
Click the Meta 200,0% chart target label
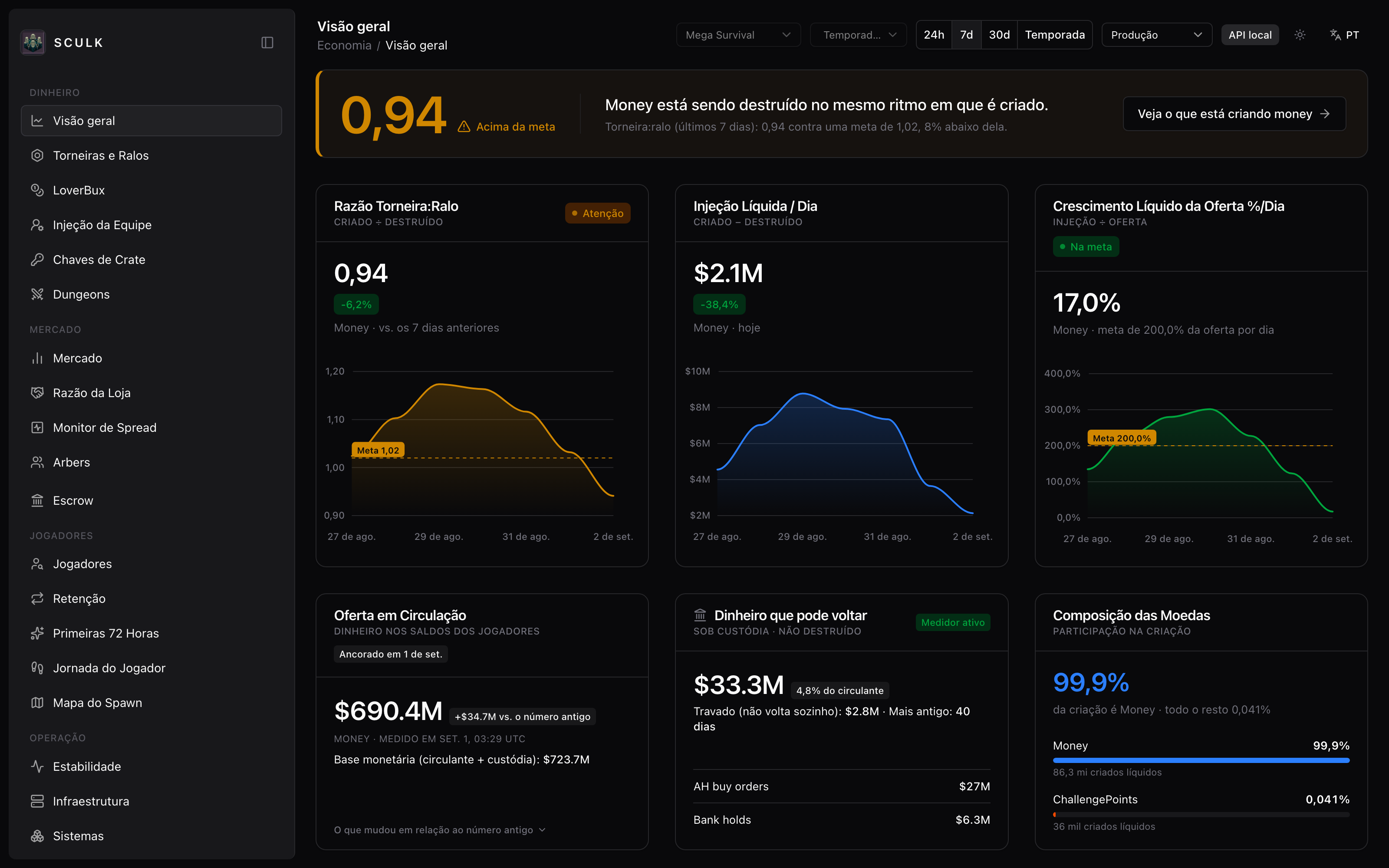coord(1122,438)
